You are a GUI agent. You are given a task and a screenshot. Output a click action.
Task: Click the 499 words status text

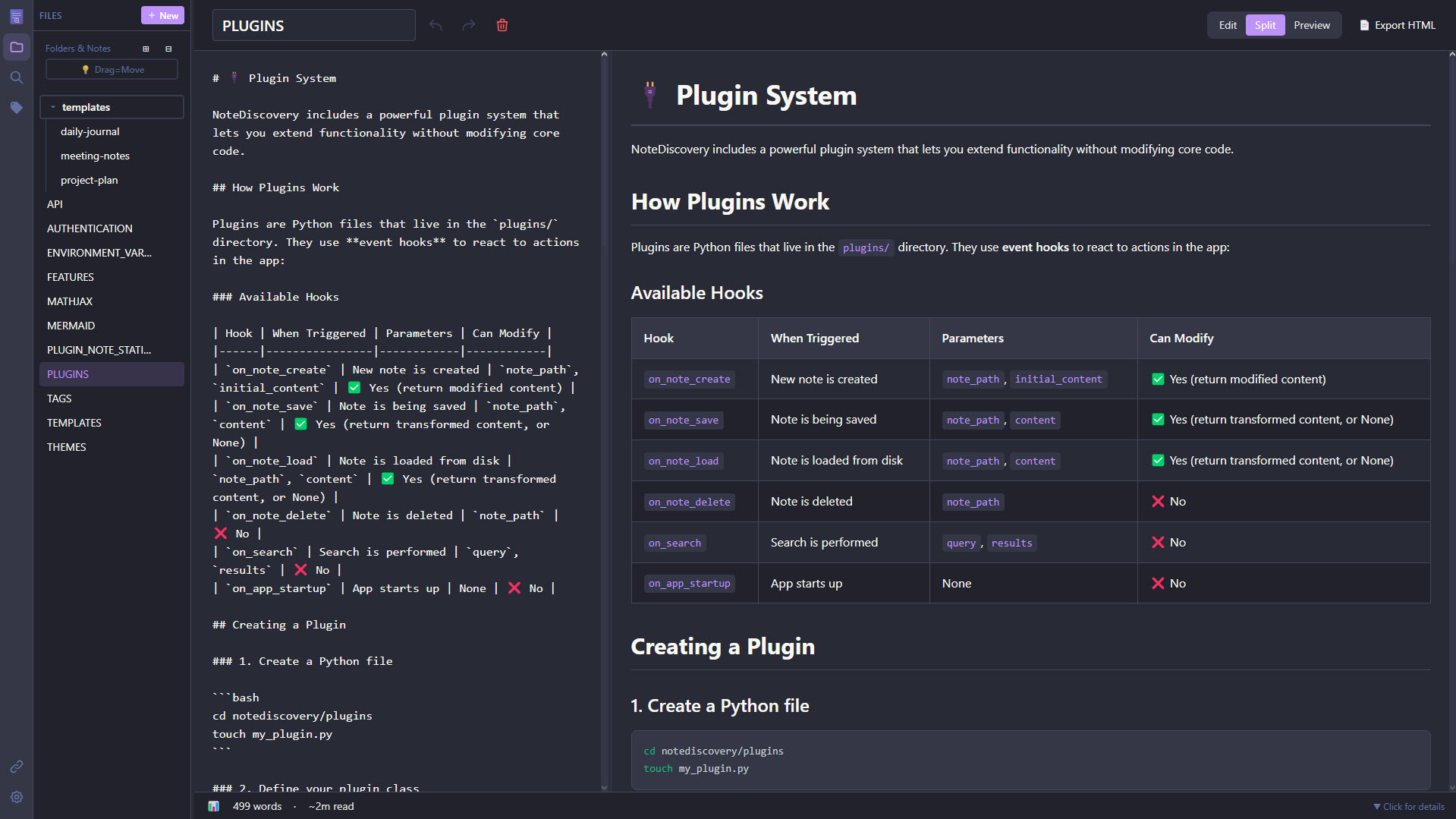[257, 806]
